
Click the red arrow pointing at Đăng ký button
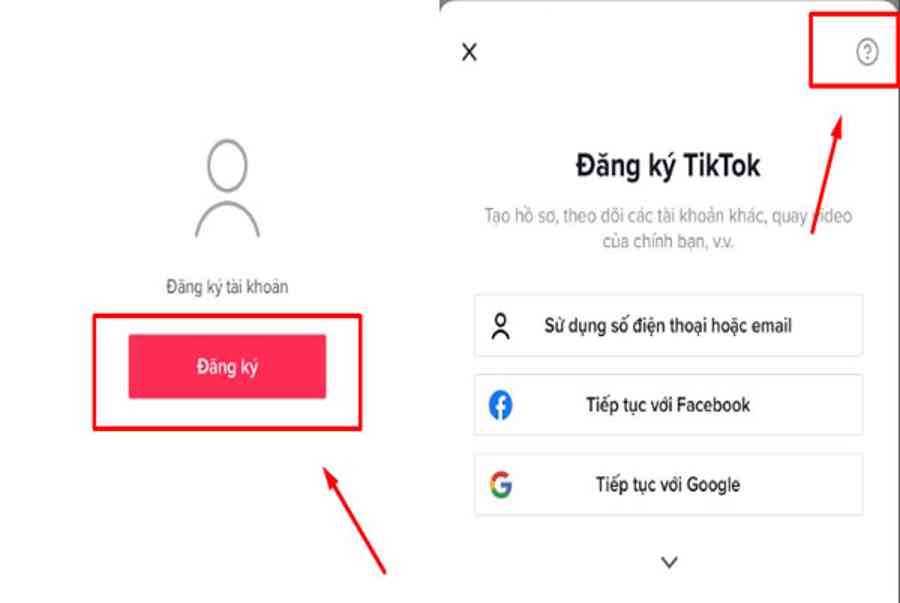(x=354, y=520)
